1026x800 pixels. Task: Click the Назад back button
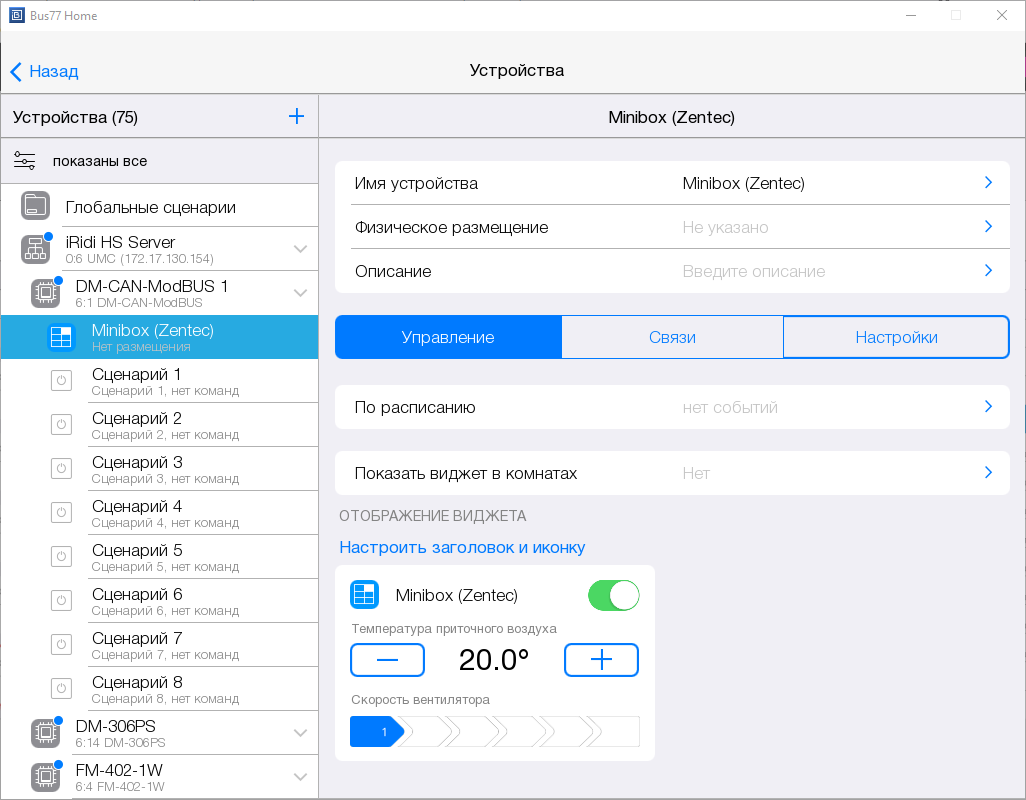point(44,71)
